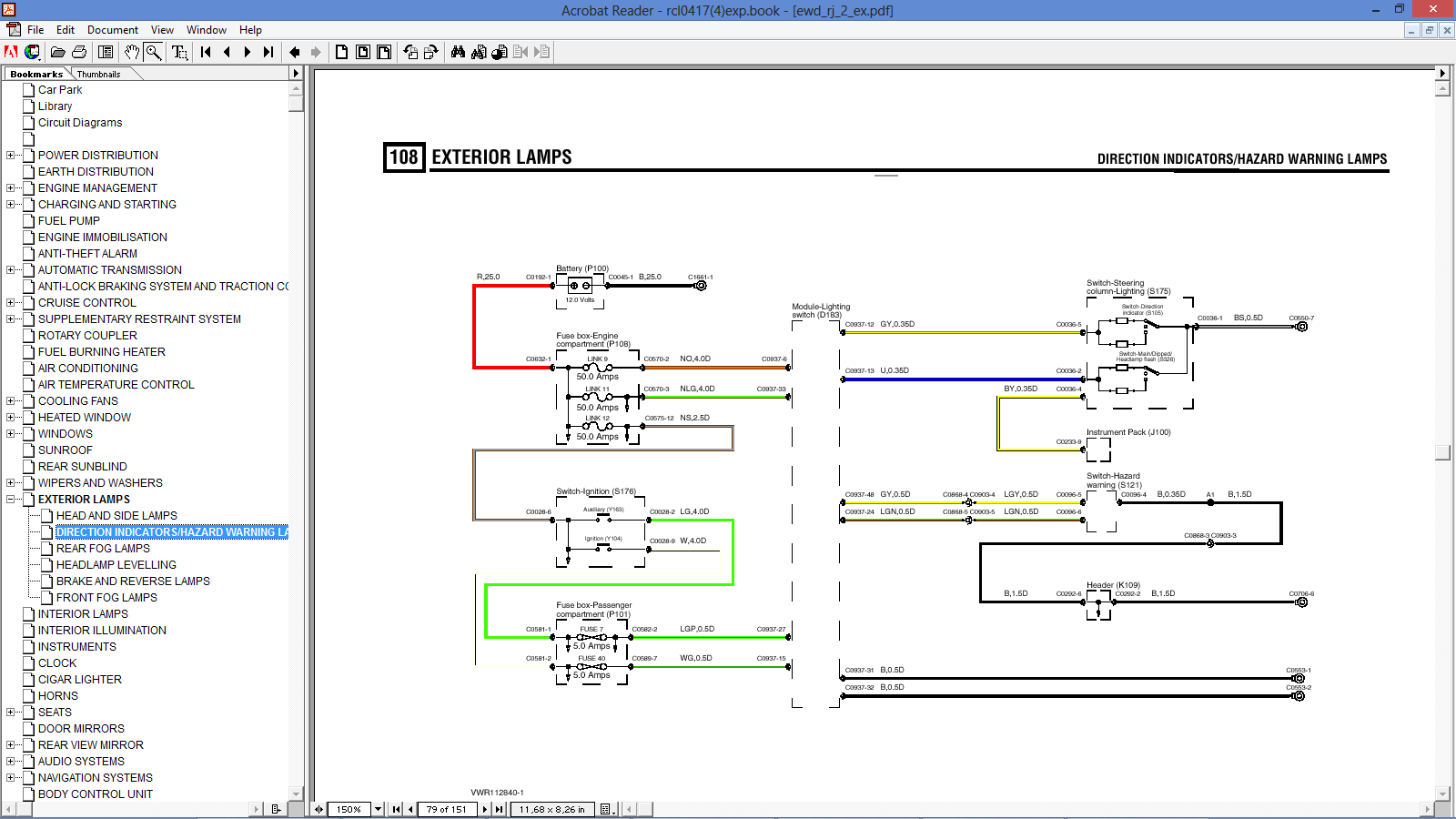Screen dimensions: 1456x819
Task: Open a file with the Open toolbar icon
Action: [57, 52]
